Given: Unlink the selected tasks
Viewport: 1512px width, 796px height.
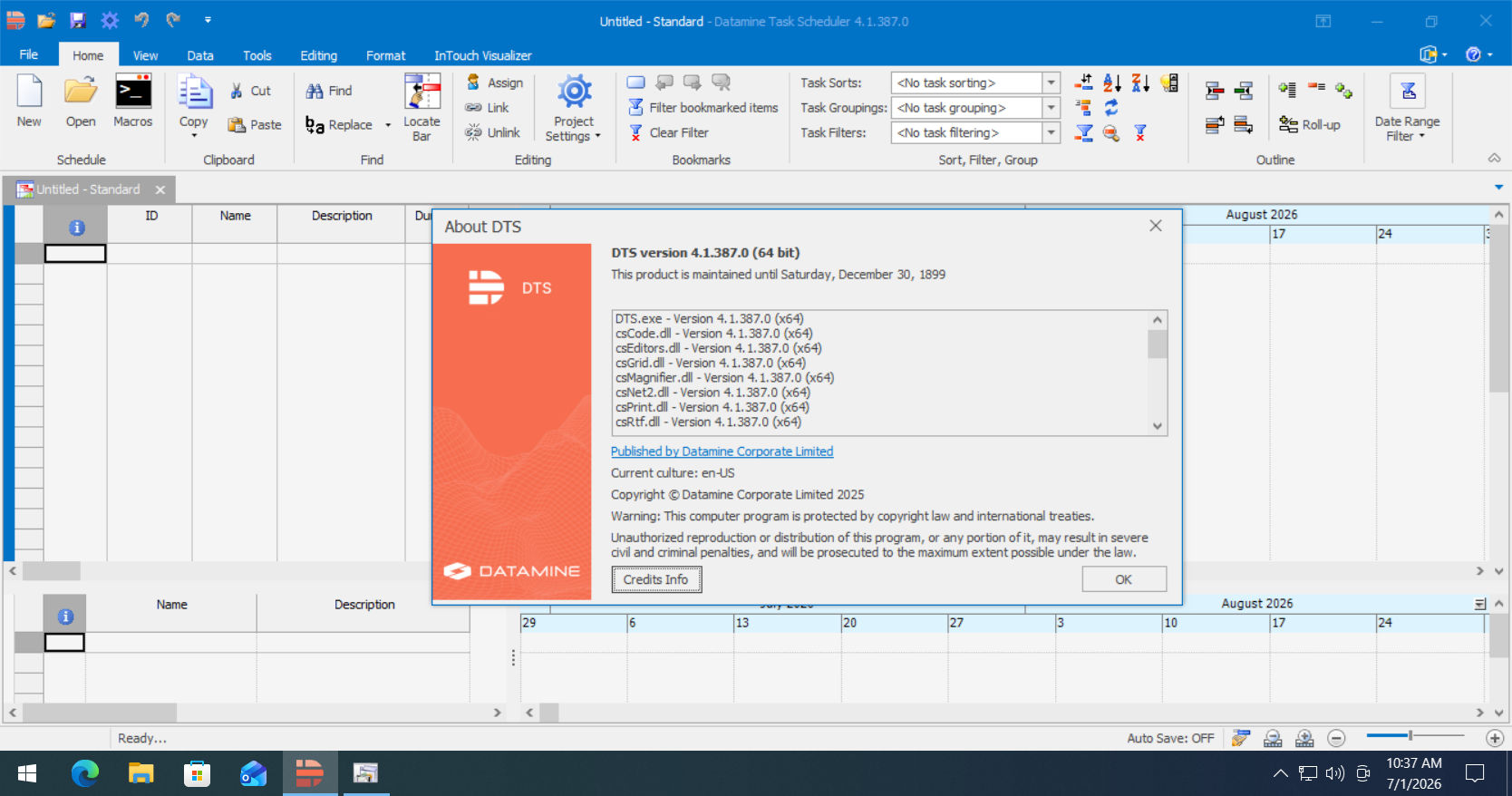Looking at the screenshot, I should click(493, 132).
